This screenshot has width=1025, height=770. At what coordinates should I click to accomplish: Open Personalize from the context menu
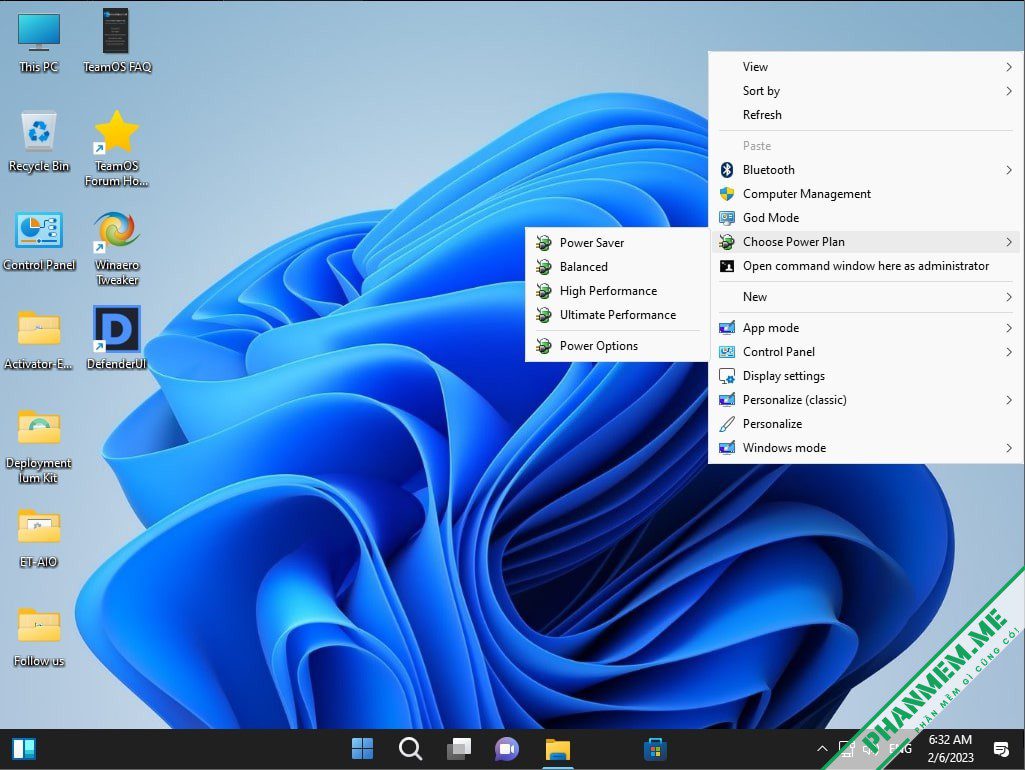coord(865,424)
